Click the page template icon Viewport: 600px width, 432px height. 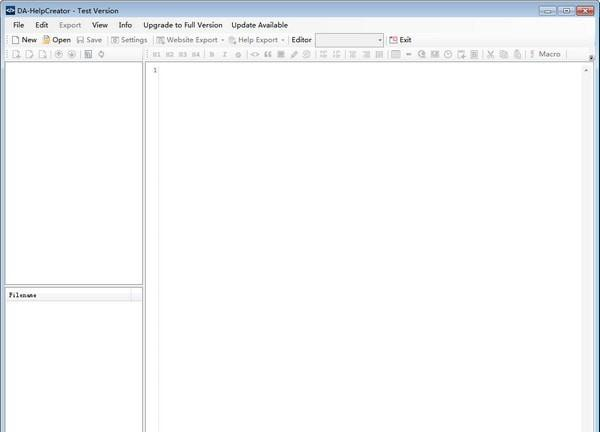click(x=88, y=54)
